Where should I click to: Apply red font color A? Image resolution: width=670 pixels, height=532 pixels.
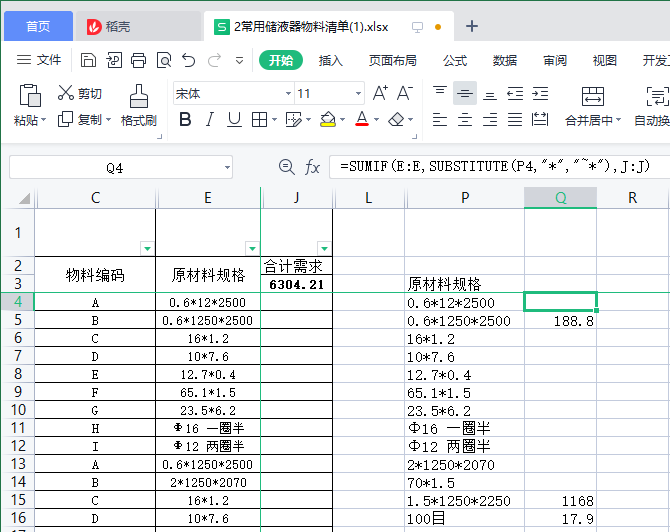point(362,119)
